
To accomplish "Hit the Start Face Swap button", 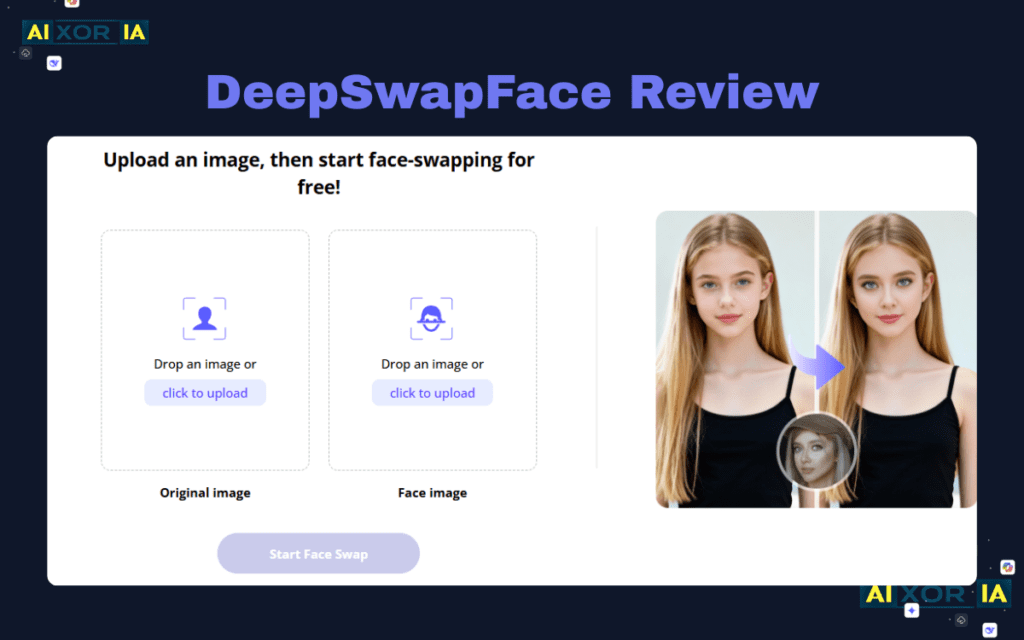I will click(318, 554).
